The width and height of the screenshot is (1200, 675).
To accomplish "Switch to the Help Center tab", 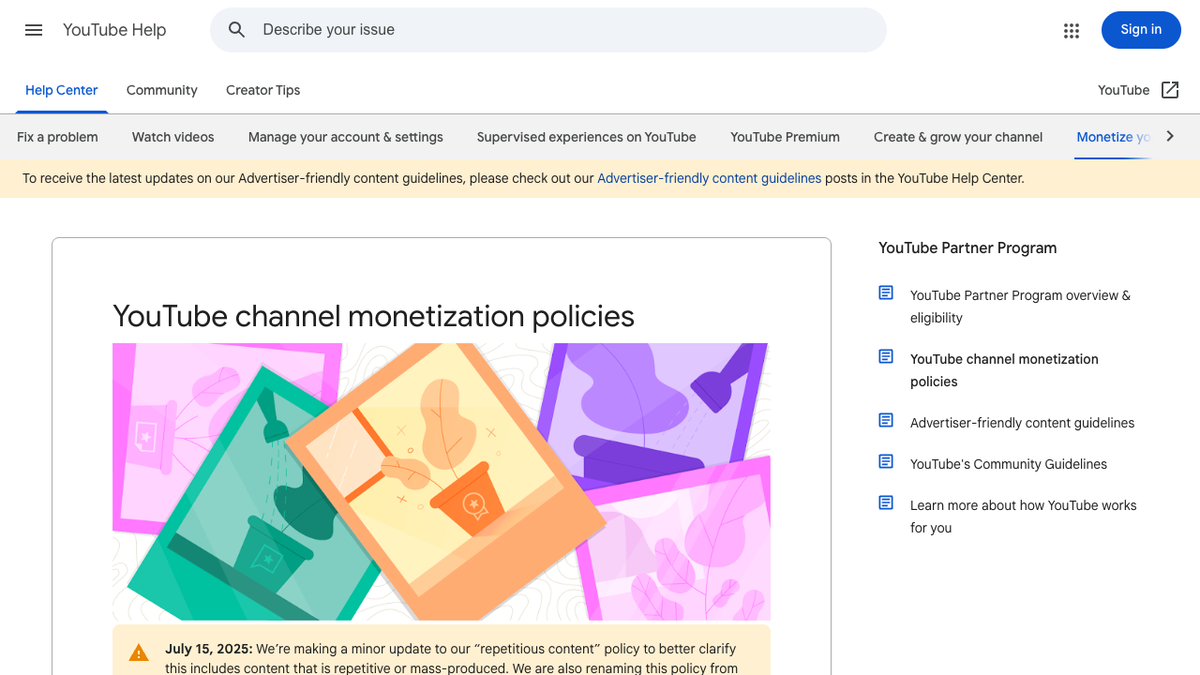I will coord(61,90).
